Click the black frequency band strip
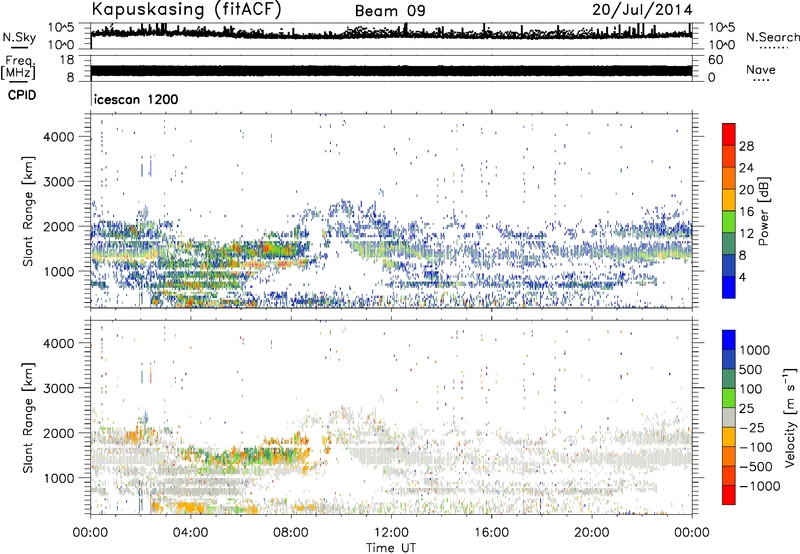 pyautogui.click(x=391, y=71)
